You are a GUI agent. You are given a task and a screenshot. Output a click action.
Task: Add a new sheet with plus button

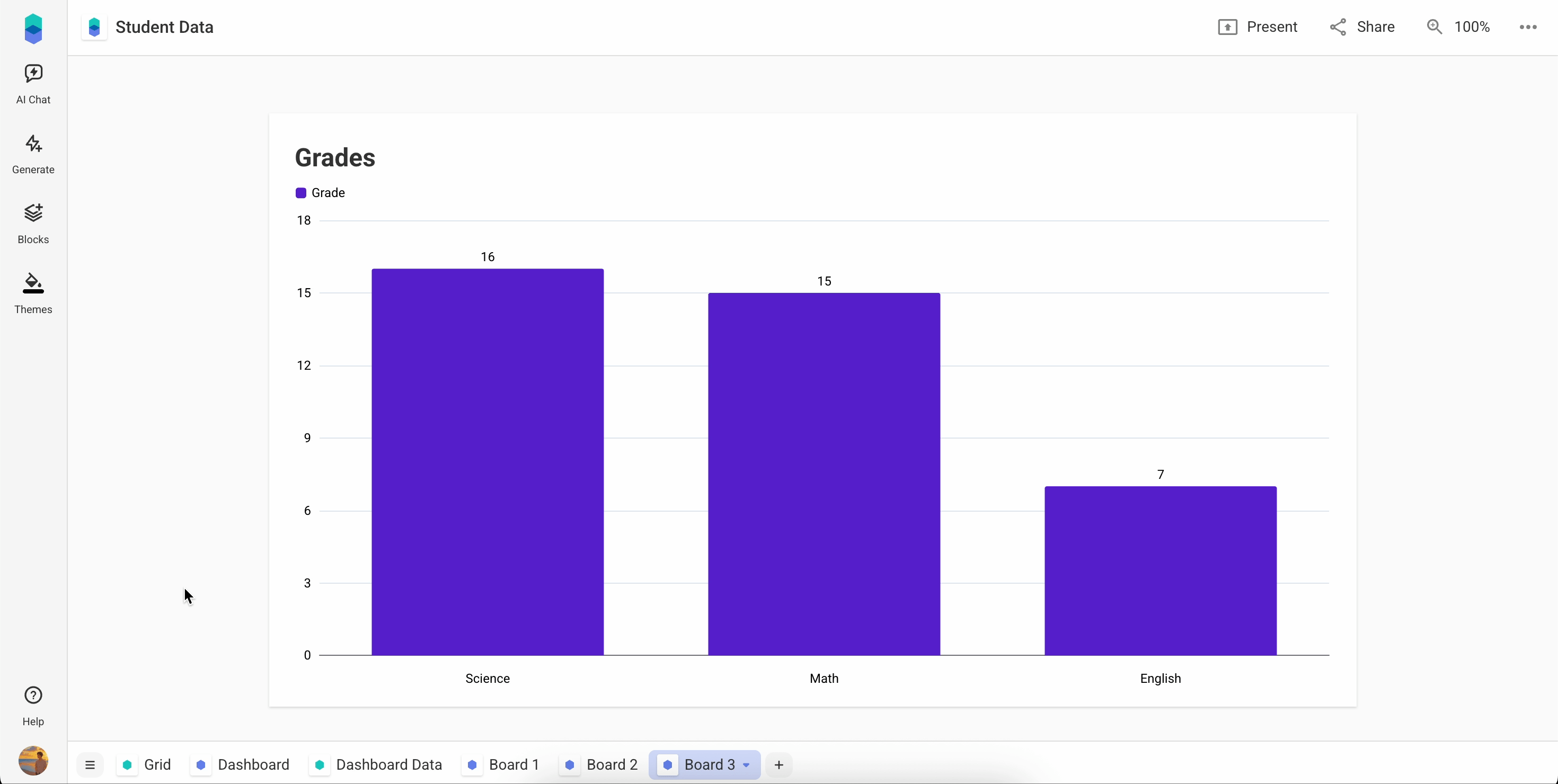tap(779, 765)
